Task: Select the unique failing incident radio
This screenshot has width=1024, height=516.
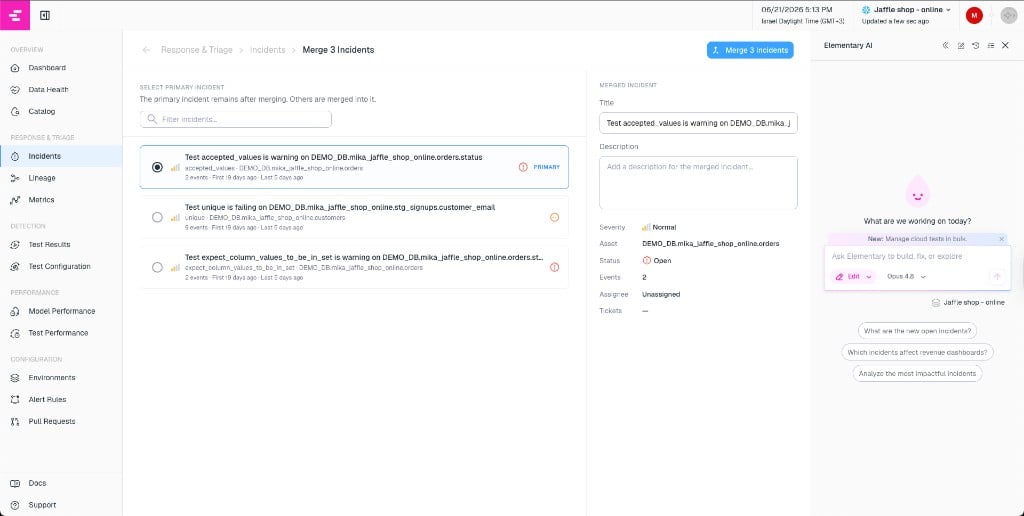Action: click(157, 218)
